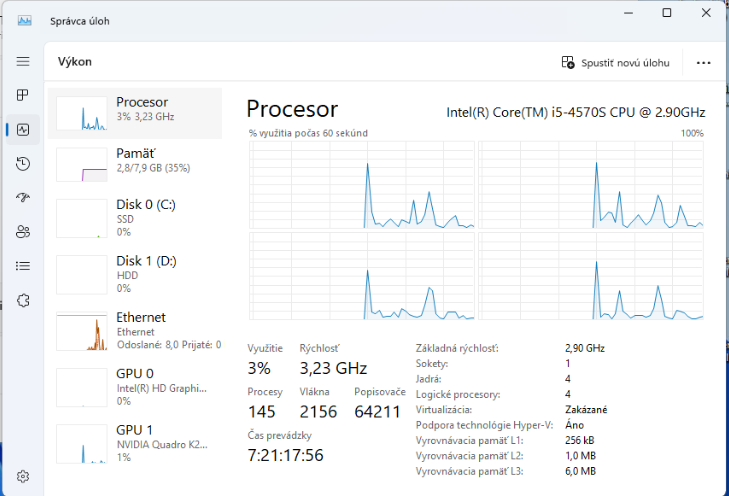This screenshot has width=729, height=496.
Task: Click the '3,23 GHz' speed value below Rýchlosť
Action: click(333, 368)
